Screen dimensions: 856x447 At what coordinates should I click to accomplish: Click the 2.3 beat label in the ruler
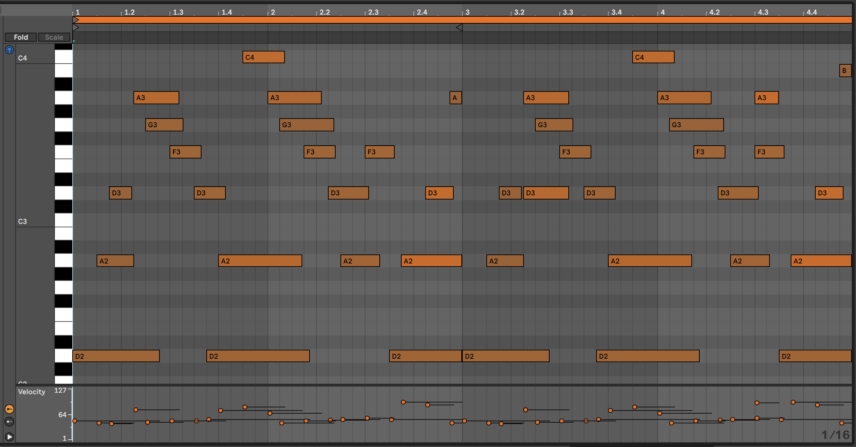(x=373, y=12)
